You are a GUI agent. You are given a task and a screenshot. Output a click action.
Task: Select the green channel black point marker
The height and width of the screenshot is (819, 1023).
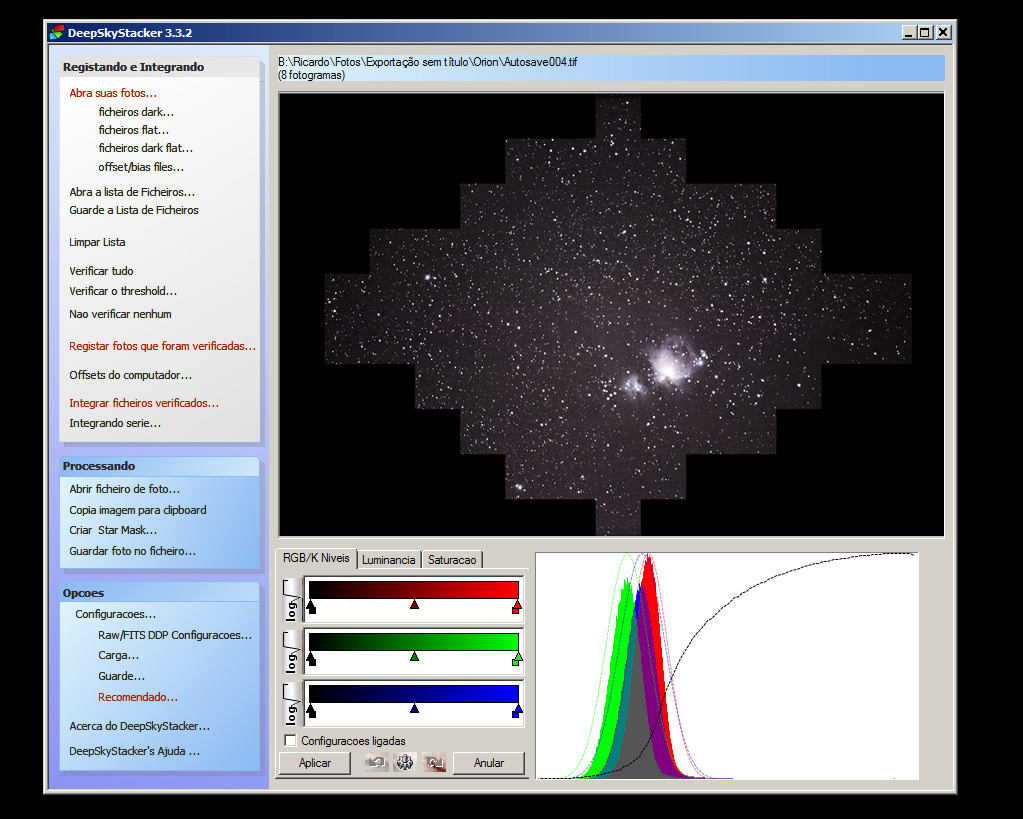(x=311, y=659)
